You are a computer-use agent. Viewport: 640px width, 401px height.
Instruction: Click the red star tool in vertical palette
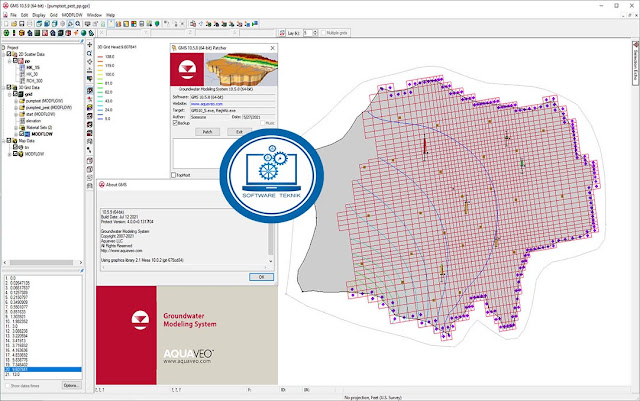click(x=90, y=99)
